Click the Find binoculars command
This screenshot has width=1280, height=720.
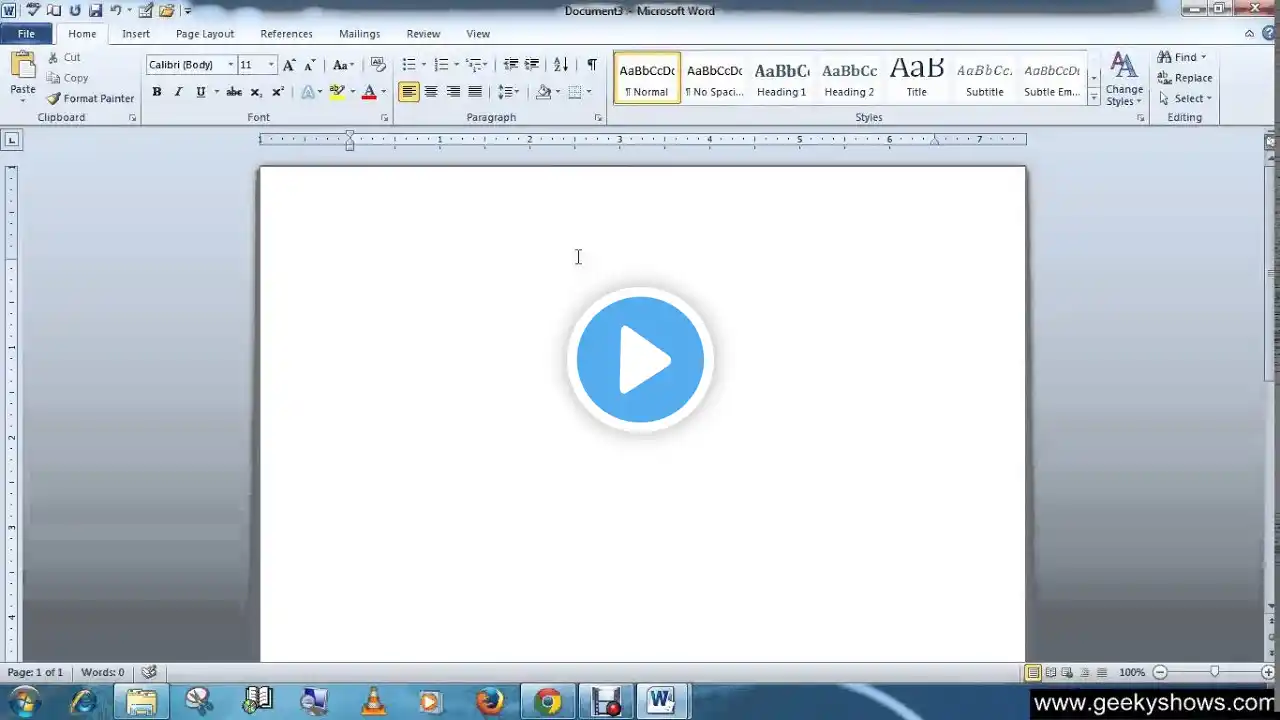pos(1181,57)
